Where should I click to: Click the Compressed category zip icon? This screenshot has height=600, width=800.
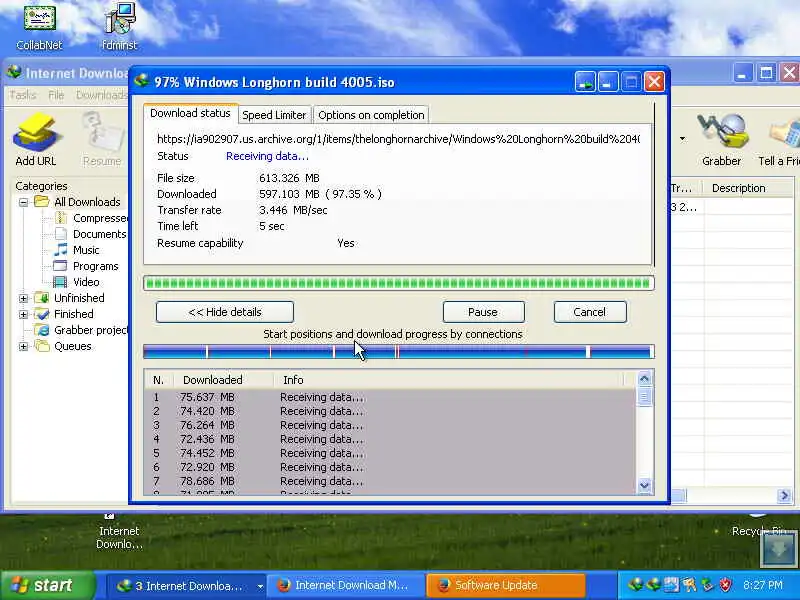[61, 218]
